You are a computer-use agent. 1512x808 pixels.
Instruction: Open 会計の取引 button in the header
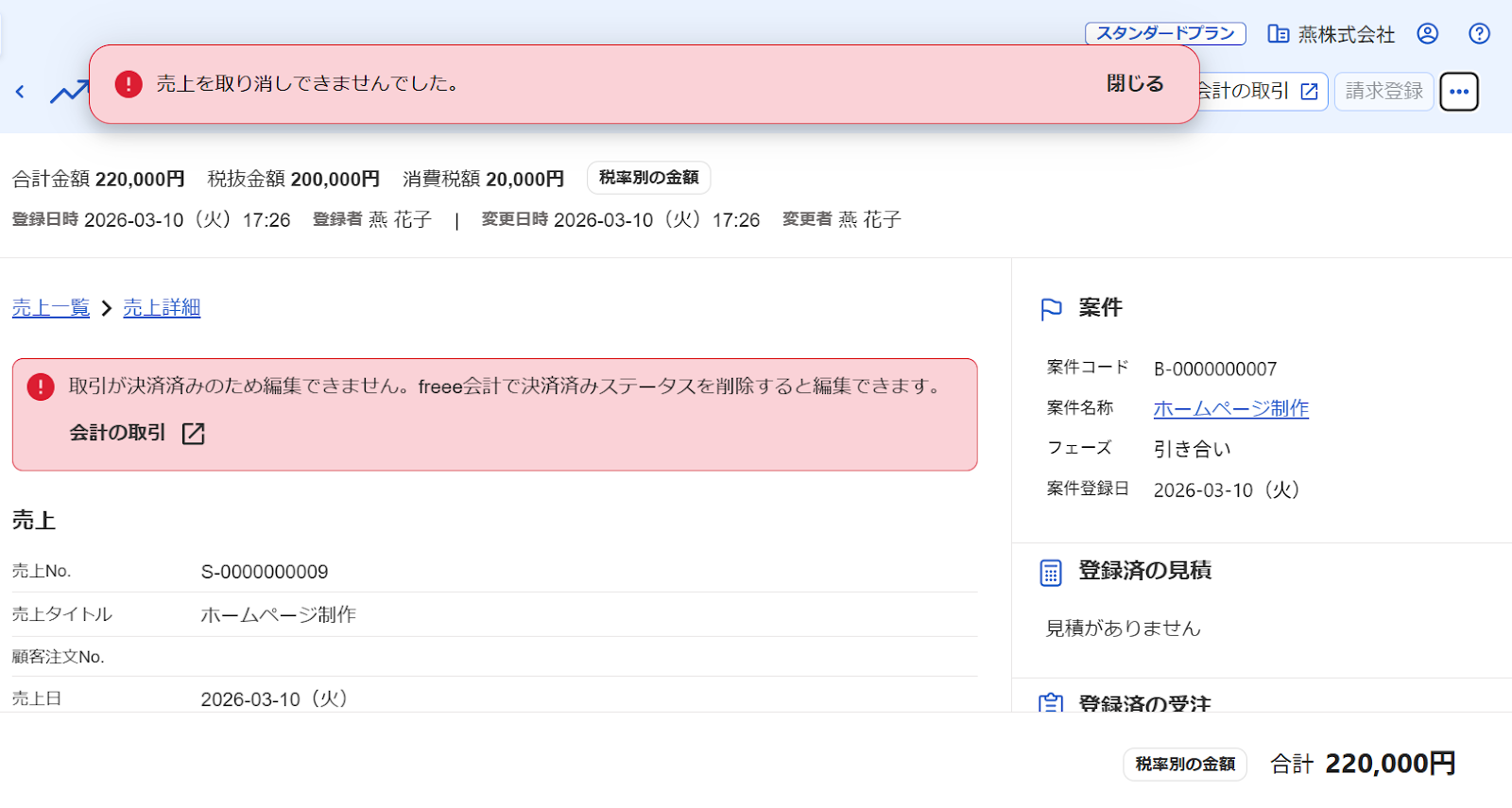(1262, 92)
